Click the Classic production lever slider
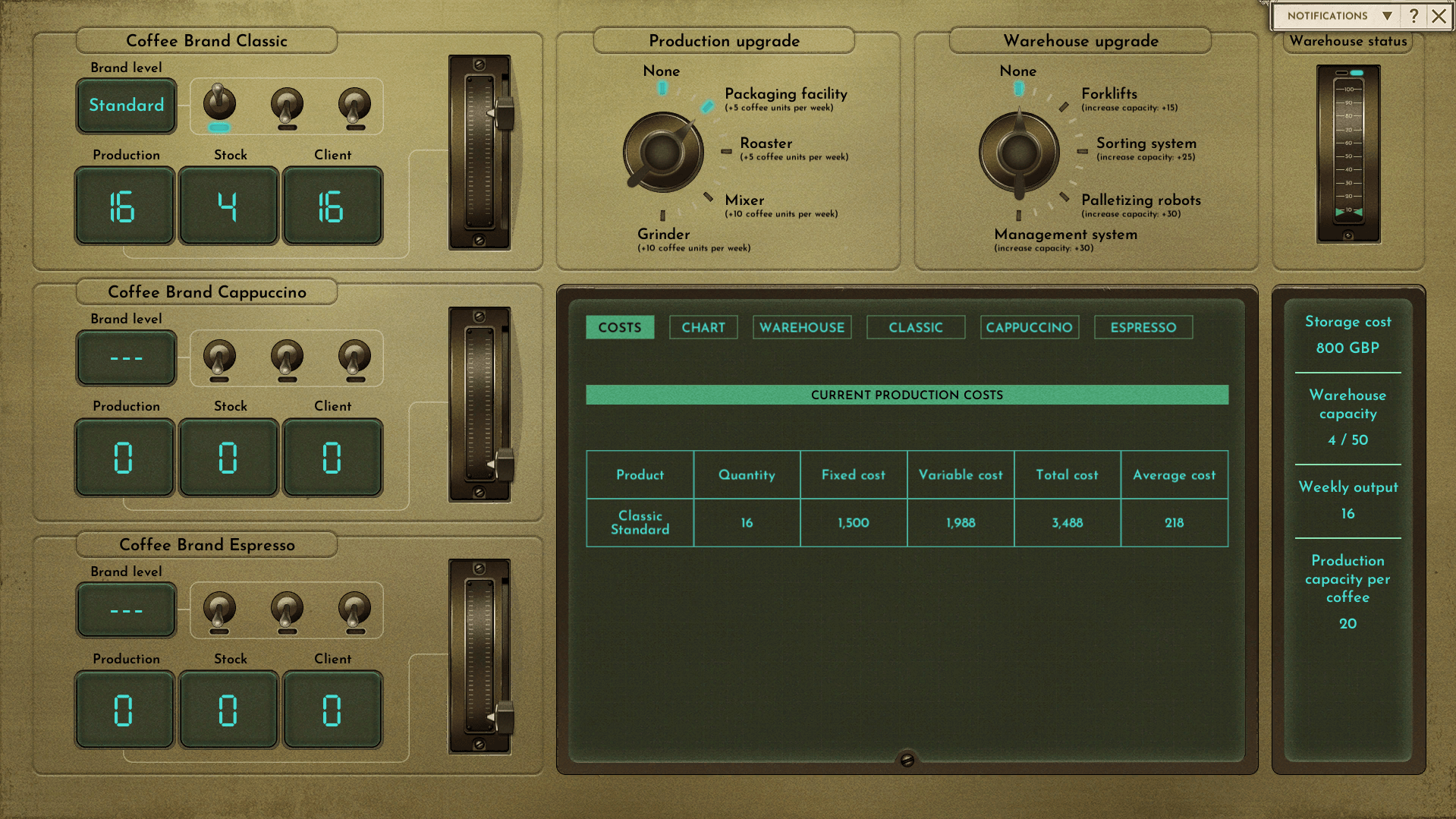Image resolution: width=1456 pixels, height=819 pixels. (502, 114)
